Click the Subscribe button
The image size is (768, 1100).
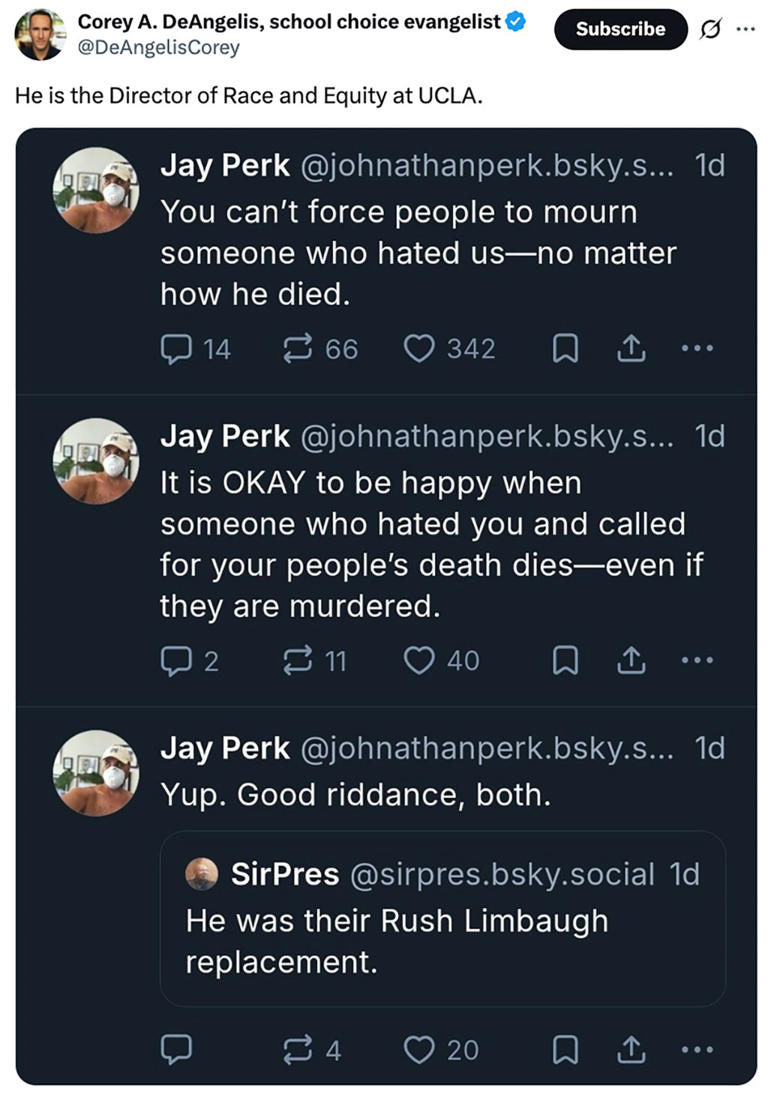(620, 29)
